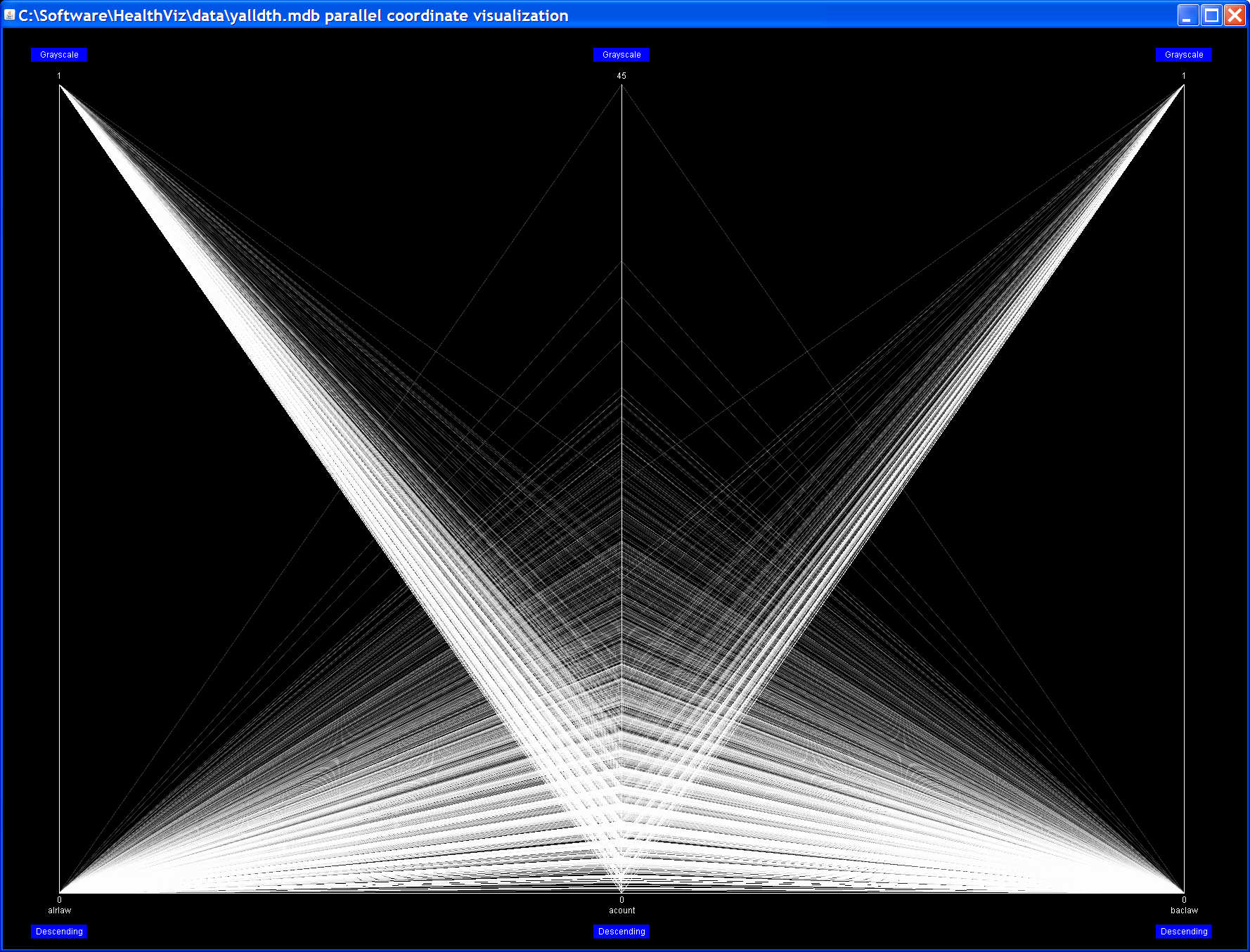
Task: Click Descending button under the alrlaw axis
Action: 59,932
